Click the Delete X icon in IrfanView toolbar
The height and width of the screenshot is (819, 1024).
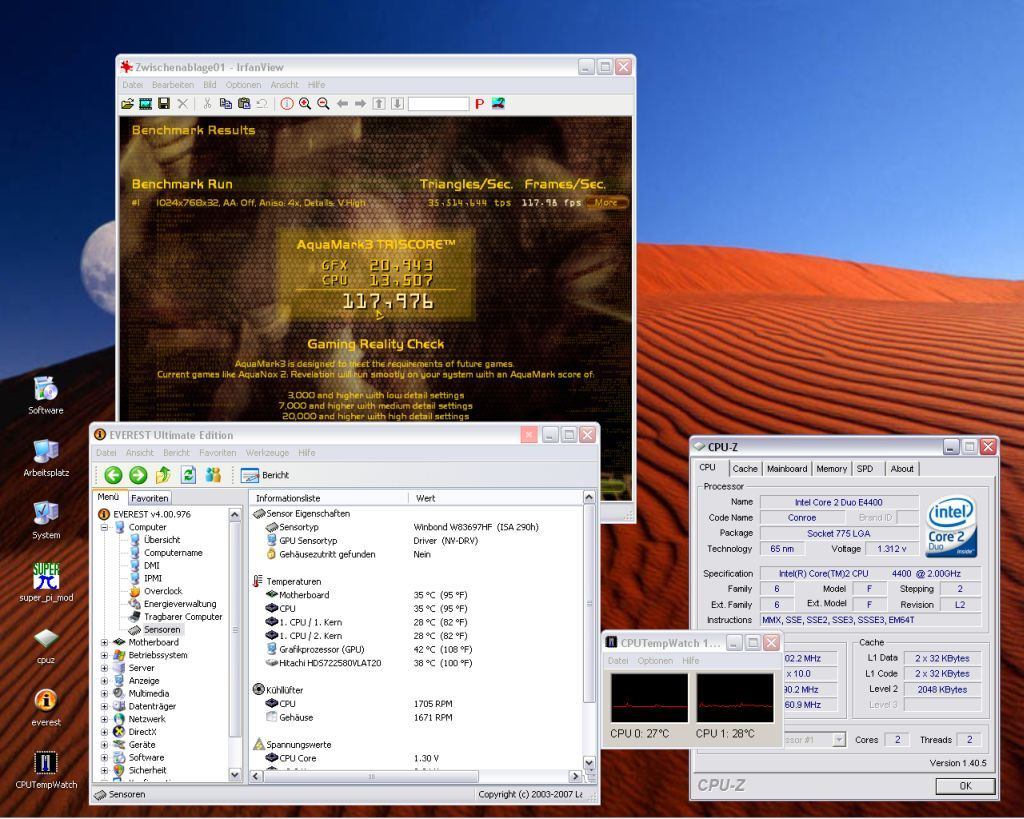[x=183, y=104]
